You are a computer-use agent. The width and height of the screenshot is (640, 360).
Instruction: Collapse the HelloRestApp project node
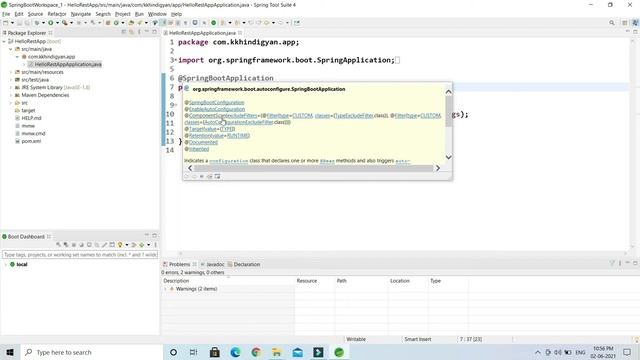click(4, 41)
